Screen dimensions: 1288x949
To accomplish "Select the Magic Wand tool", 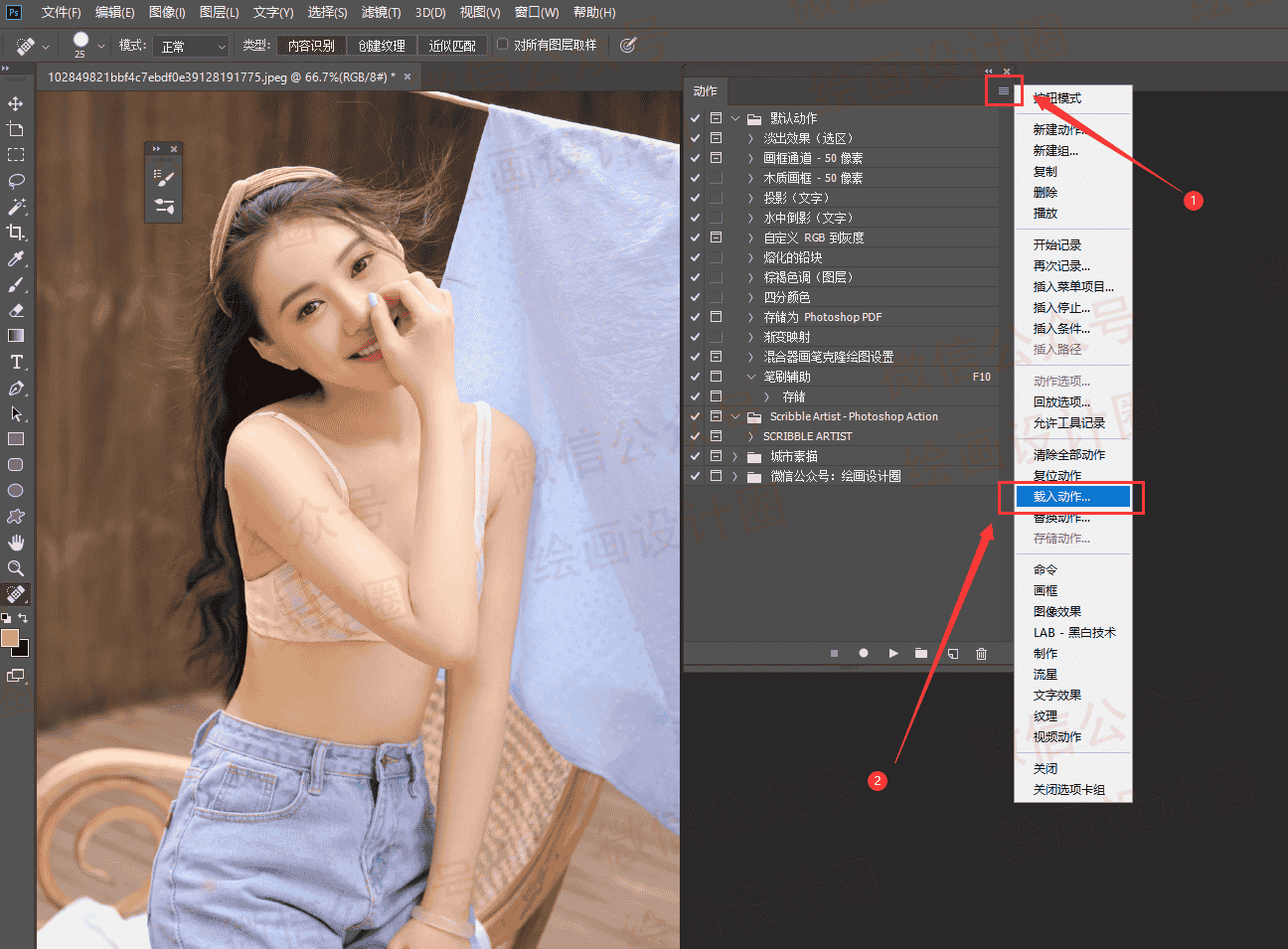I will [x=16, y=207].
